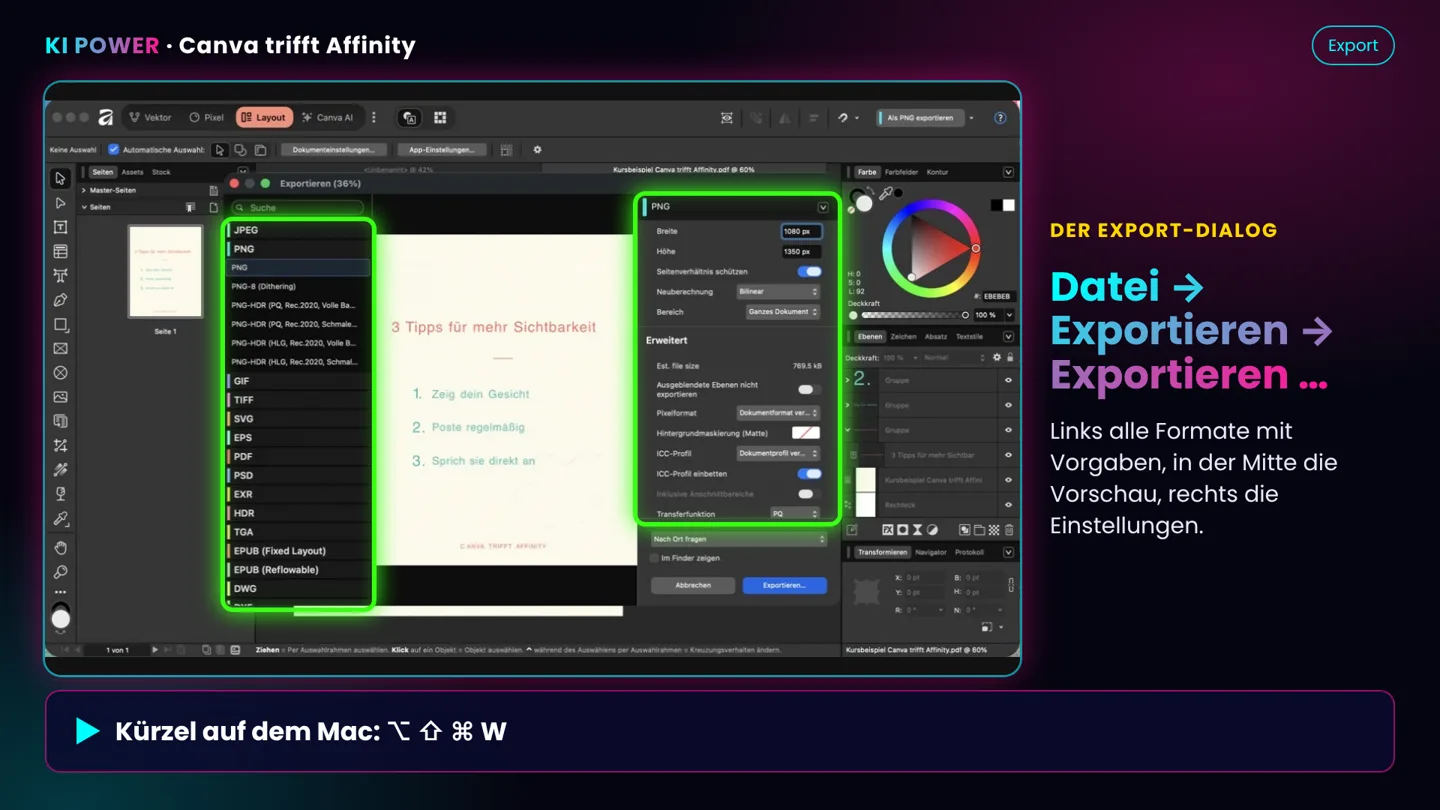Choose the Frame Text tool icon
The height and width of the screenshot is (810, 1440).
(61, 227)
